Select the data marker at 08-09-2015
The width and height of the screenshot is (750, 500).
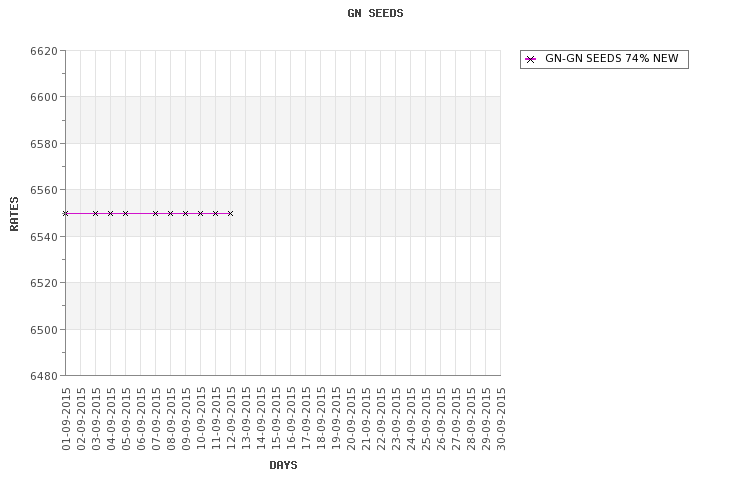(170, 213)
